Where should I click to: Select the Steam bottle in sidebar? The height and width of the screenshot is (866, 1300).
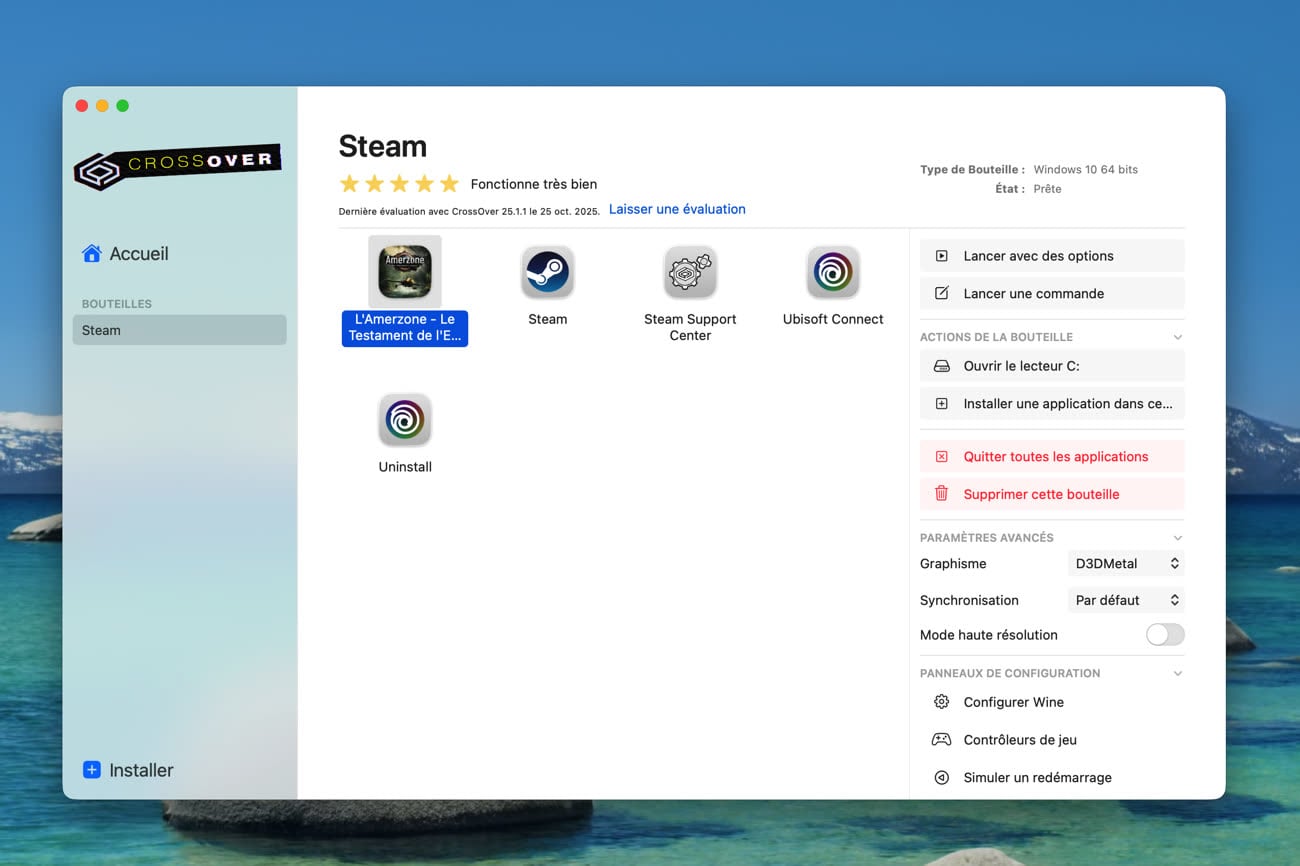click(179, 331)
